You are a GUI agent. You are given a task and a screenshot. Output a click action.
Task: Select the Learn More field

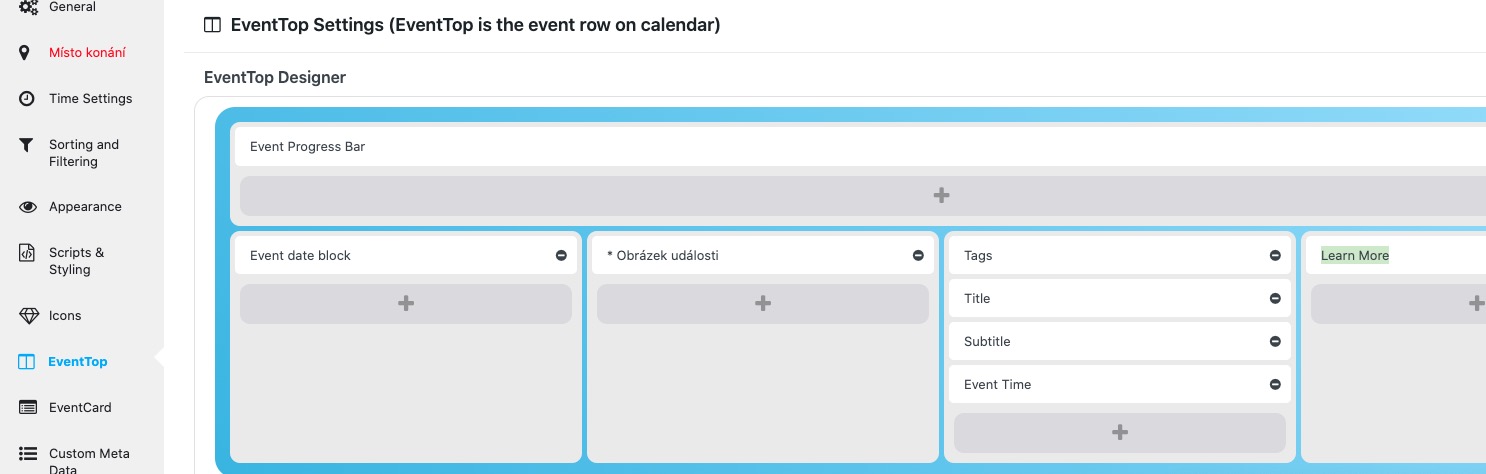tap(1354, 256)
